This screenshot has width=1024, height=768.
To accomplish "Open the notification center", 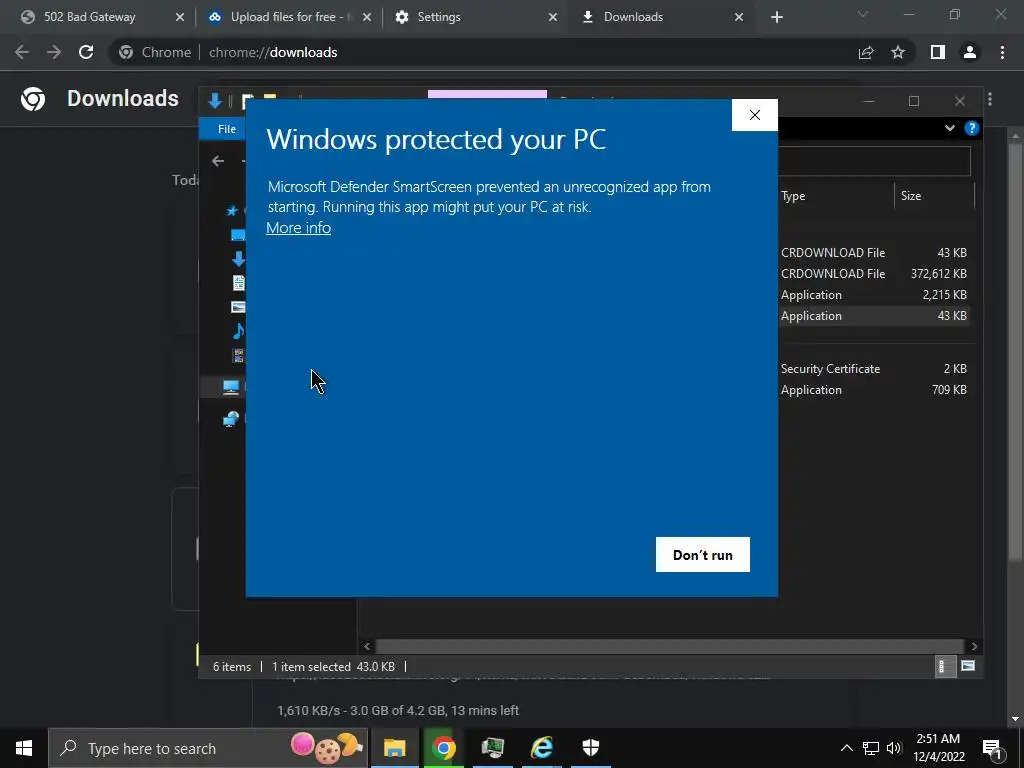I will click(x=993, y=748).
